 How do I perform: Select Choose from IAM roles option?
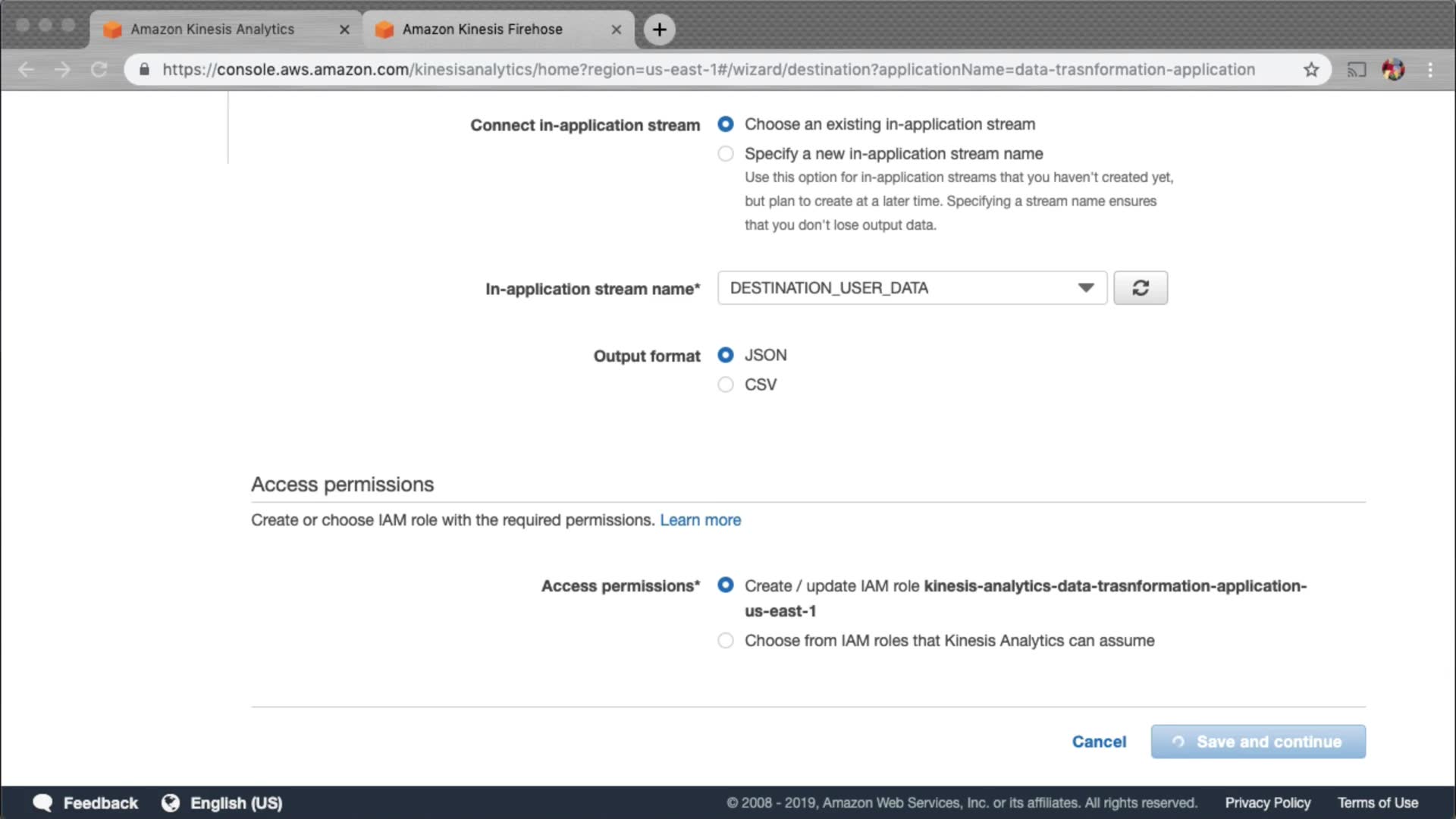[726, 641]
